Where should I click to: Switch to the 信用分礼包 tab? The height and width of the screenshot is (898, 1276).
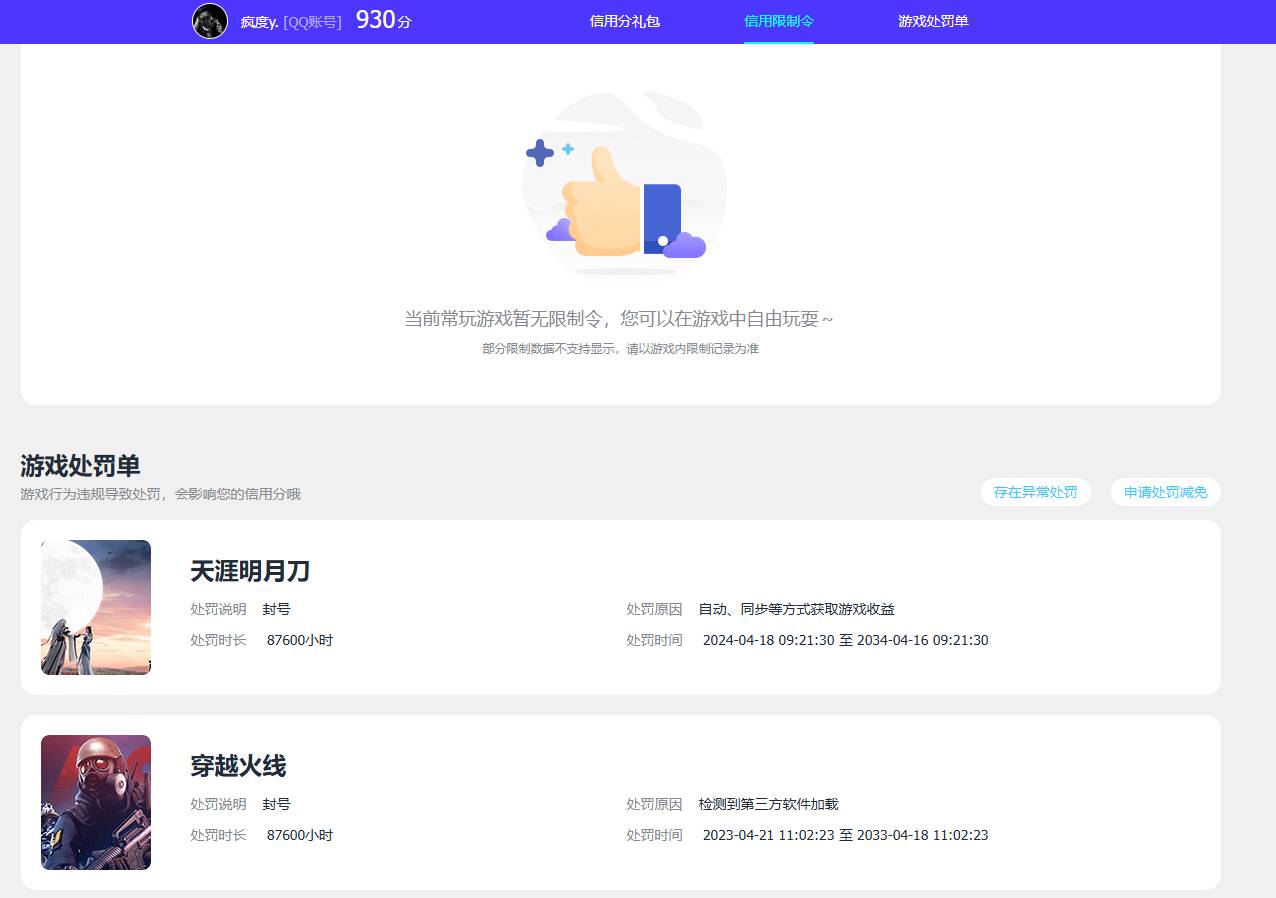624,21
